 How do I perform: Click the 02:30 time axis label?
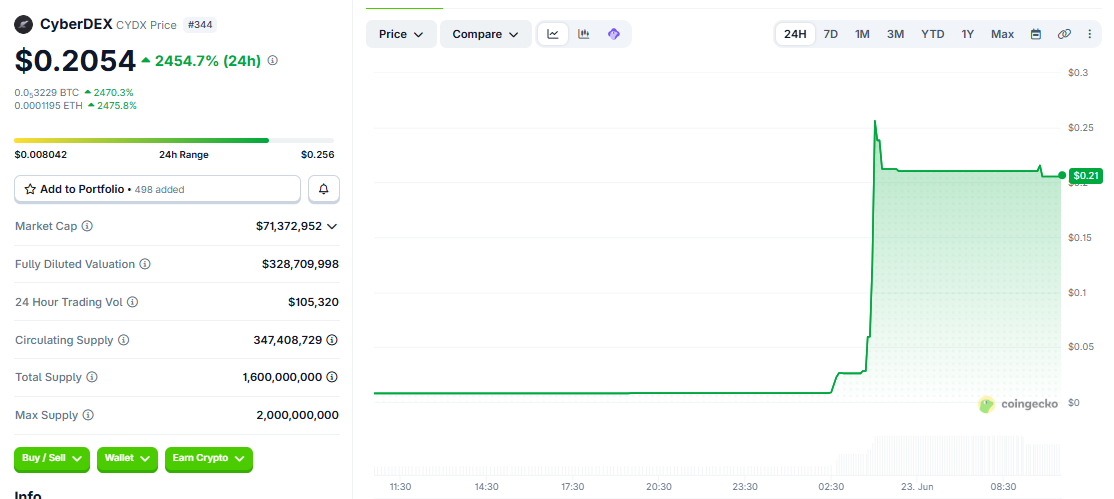pos(831,487)
